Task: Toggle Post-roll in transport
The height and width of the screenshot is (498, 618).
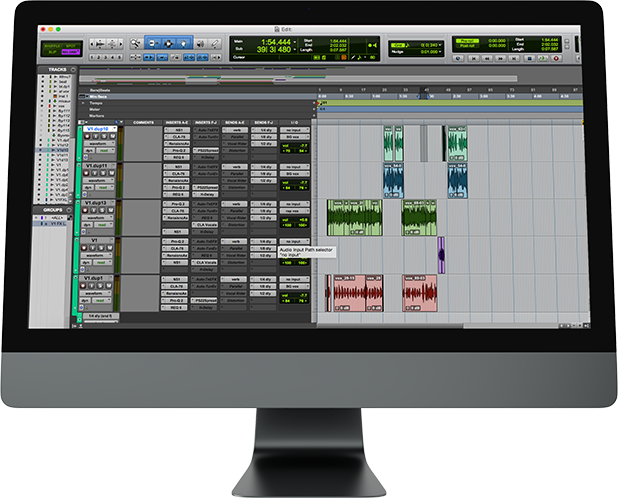Action: (467, 46)
